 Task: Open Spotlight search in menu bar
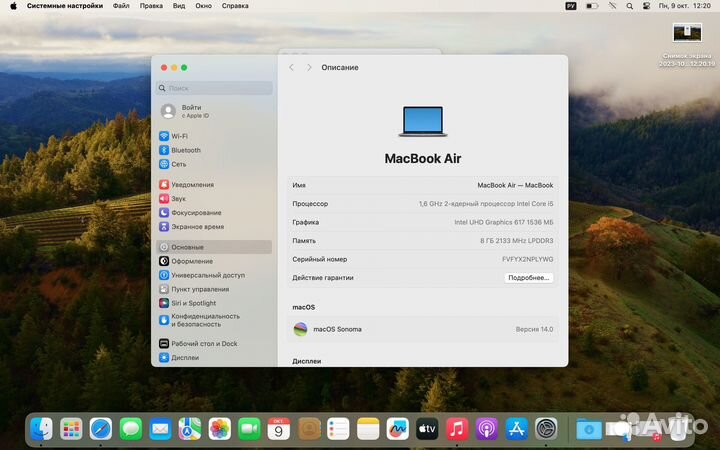pos(630,6)
